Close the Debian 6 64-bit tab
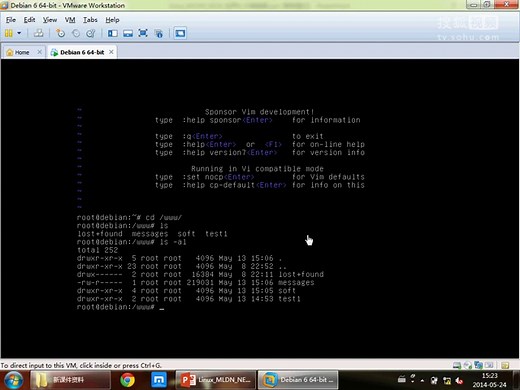The width and height of the screenshot is (520, 390). [111, 52]
